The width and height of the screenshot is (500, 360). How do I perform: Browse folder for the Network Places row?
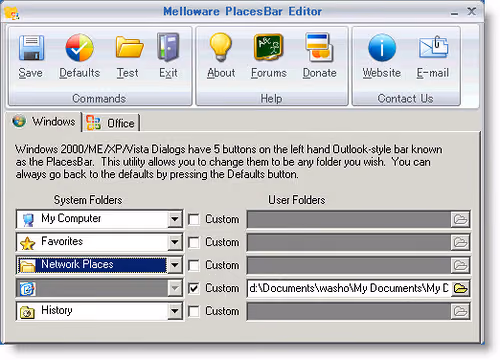[x=460, y=265]
